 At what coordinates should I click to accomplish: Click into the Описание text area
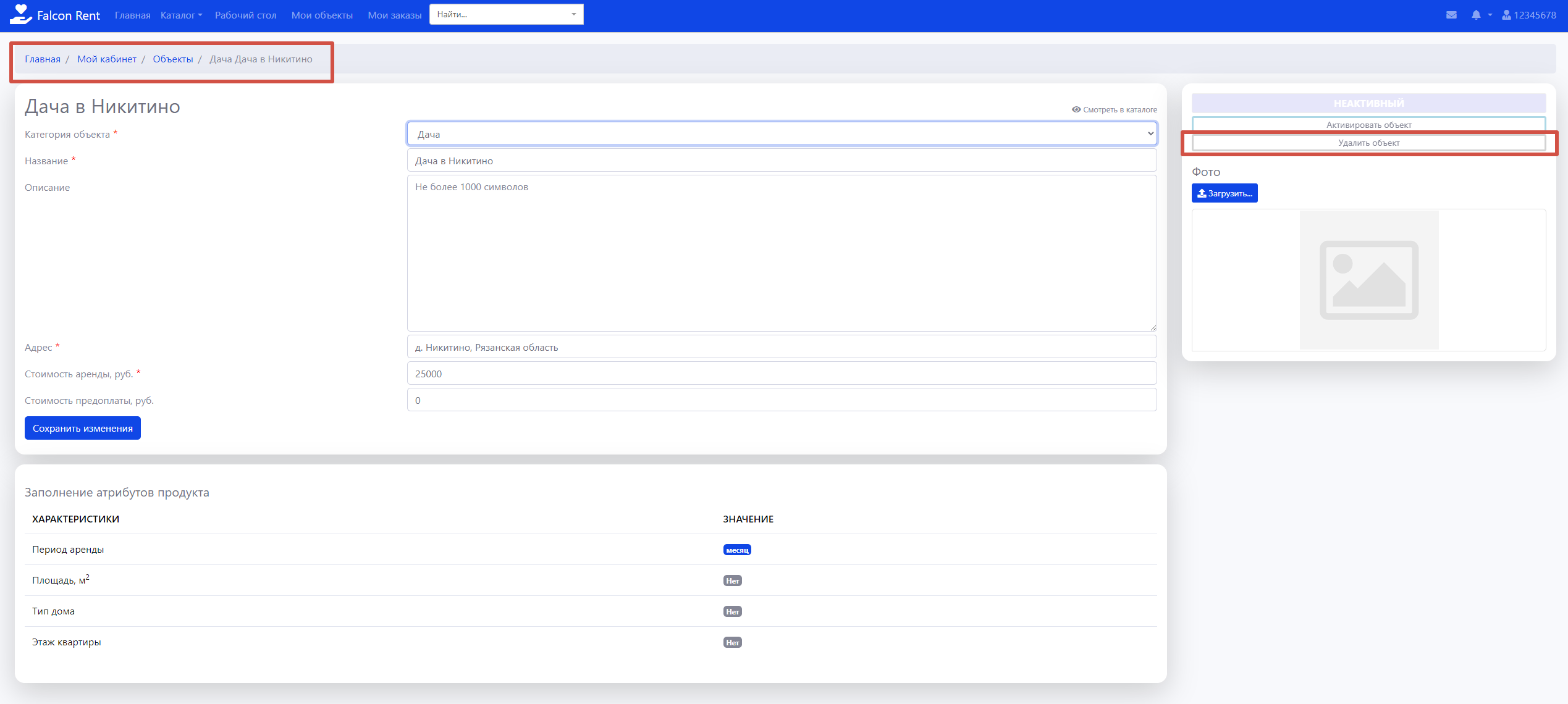(781, 253)
